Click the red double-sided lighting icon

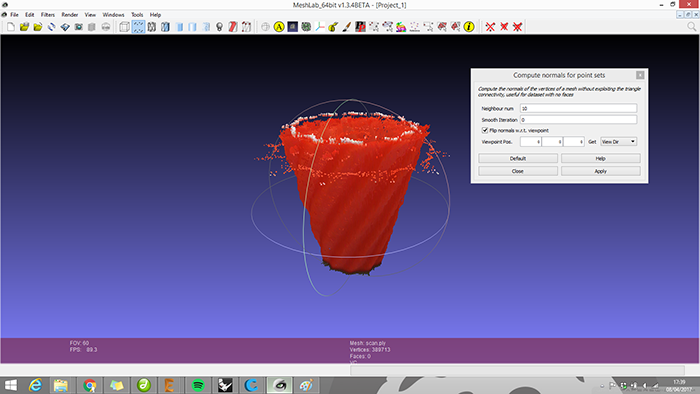[x=233, y=27]
